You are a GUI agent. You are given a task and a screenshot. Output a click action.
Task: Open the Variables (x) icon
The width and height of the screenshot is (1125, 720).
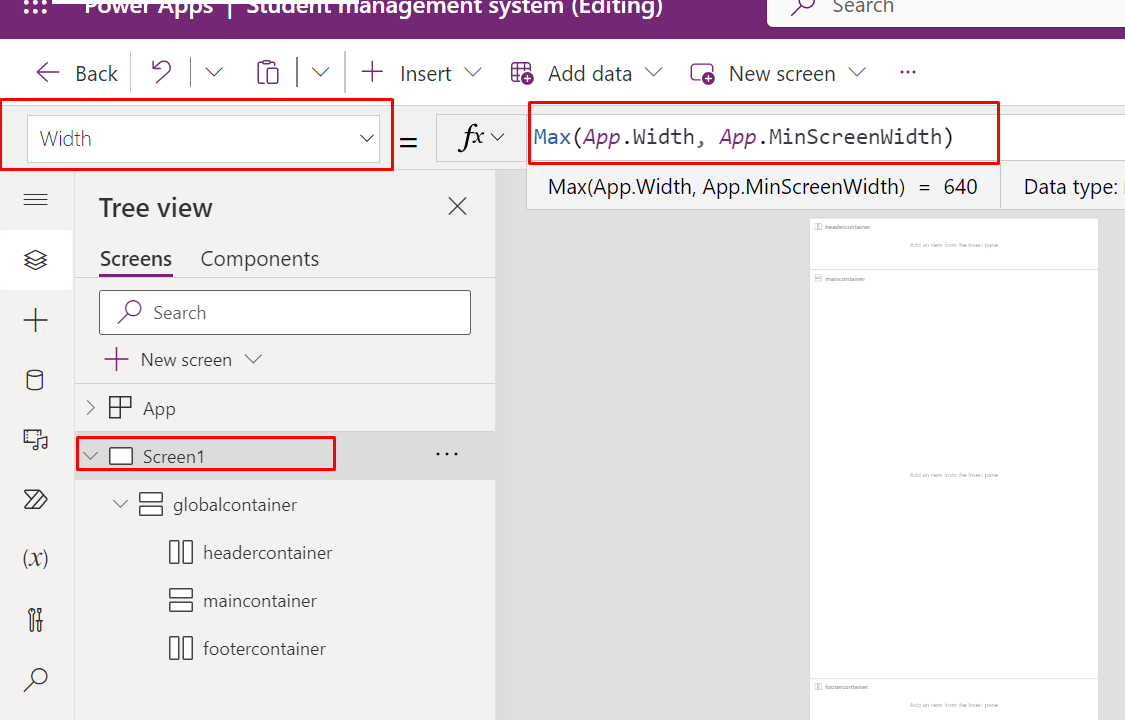click(35, 558)
